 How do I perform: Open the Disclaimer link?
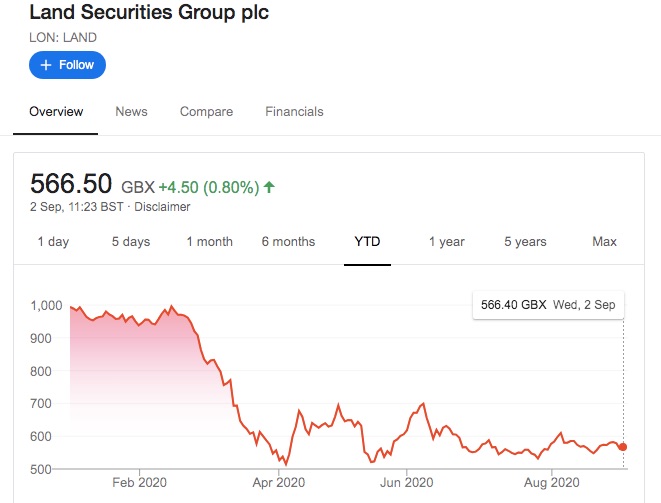(x=162, y=207)
